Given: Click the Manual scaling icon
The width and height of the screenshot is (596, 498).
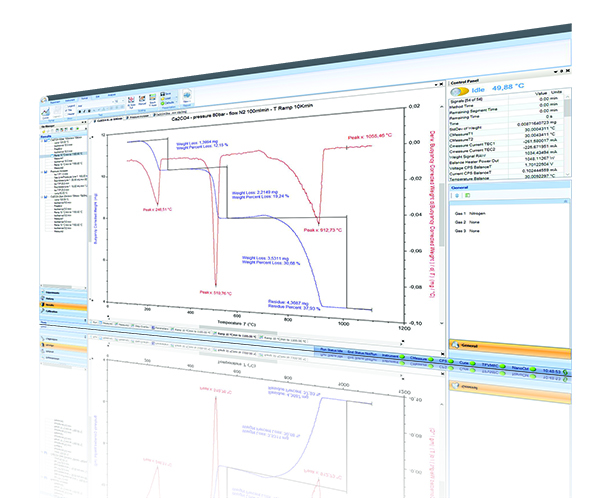Looking at the screenshot, I should click(142, 98).
